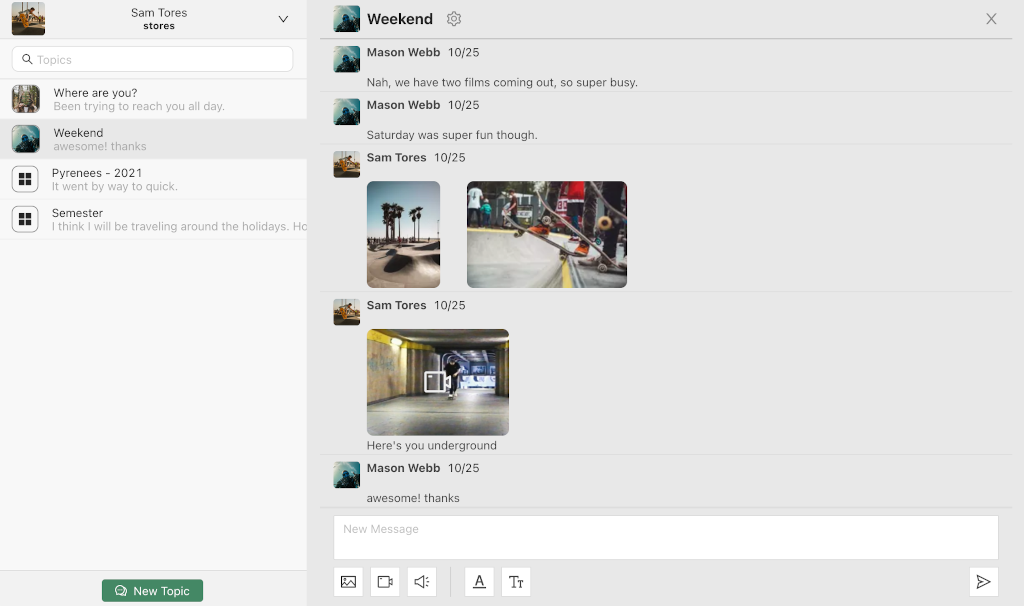1024x606 pixels.
Task: Send message with paper plane icon
Action: click(983, 582)
